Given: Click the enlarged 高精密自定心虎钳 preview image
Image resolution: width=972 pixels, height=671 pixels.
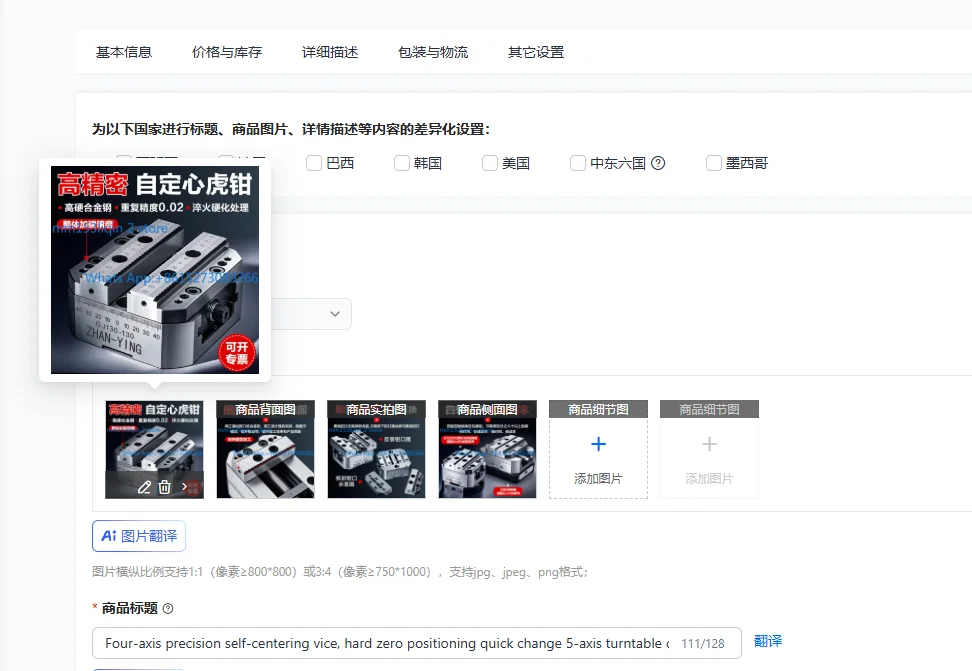Looking at the screenshot, I should pyautogui.click(x=155, y=270).
